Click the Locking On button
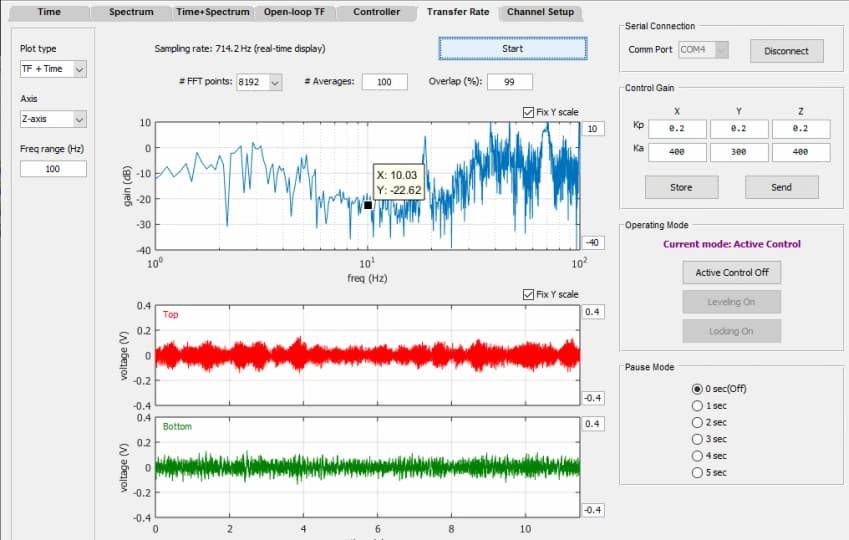This screenshot has height=540, width=849. tap(732, 331)
